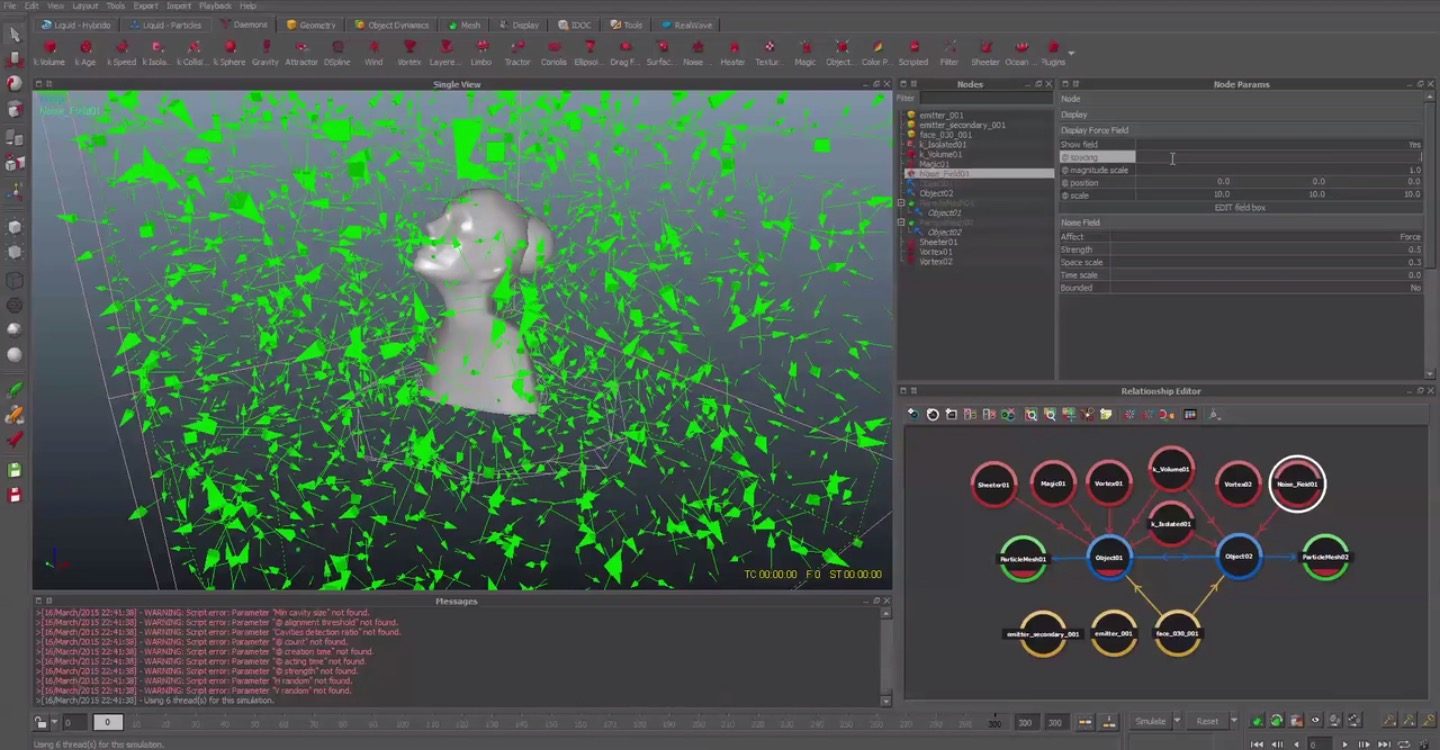Add an Ocean daemon from shelf

pos(1019,52)
